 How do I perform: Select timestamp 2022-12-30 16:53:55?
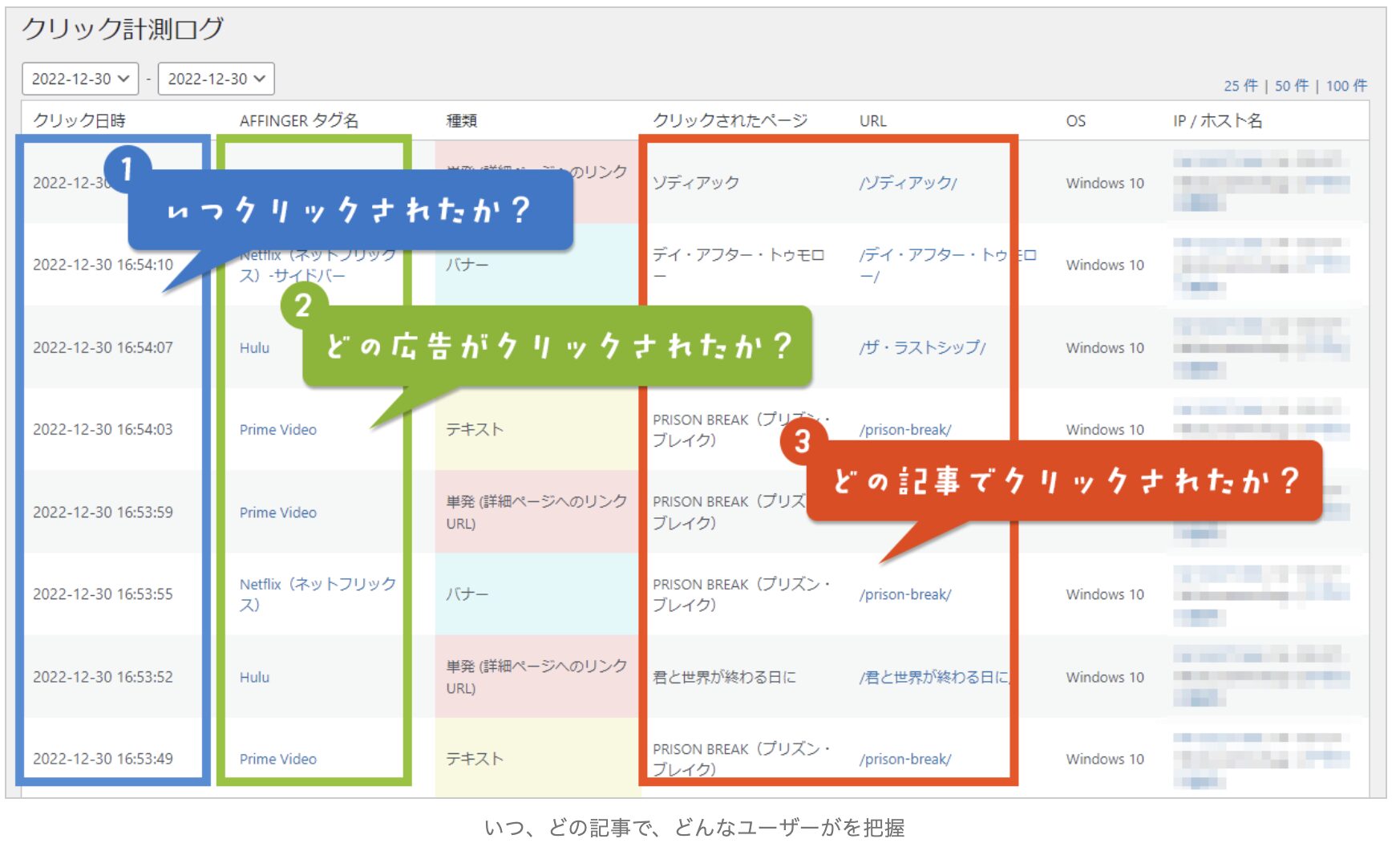pos(103,594)
